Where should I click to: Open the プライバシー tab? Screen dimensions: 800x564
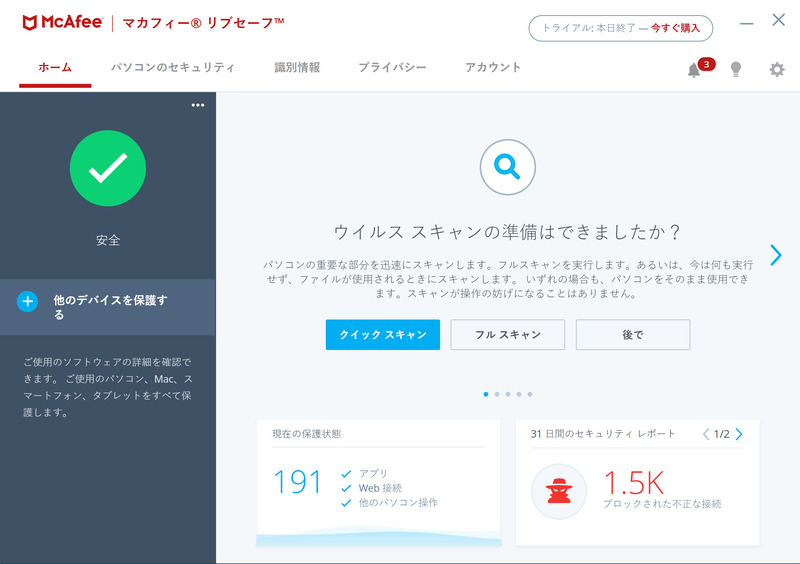pos(392,67)
